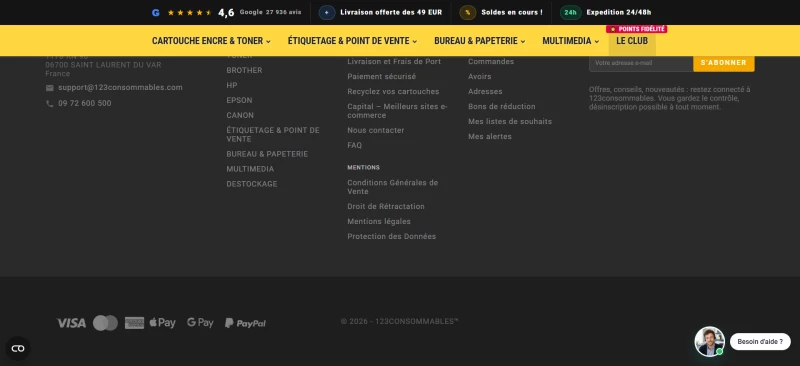800x366 pixels.
Task: Click the phone handset icon
Action: point(49,104)
